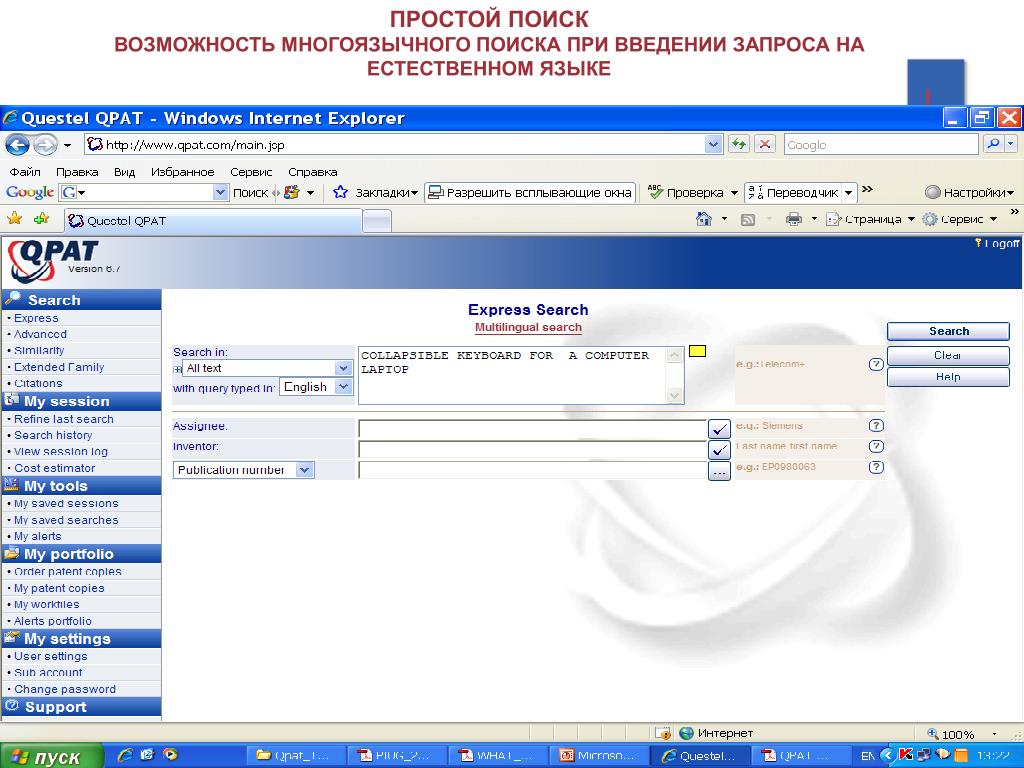Click the Inventor input field

tap(533, 450)
